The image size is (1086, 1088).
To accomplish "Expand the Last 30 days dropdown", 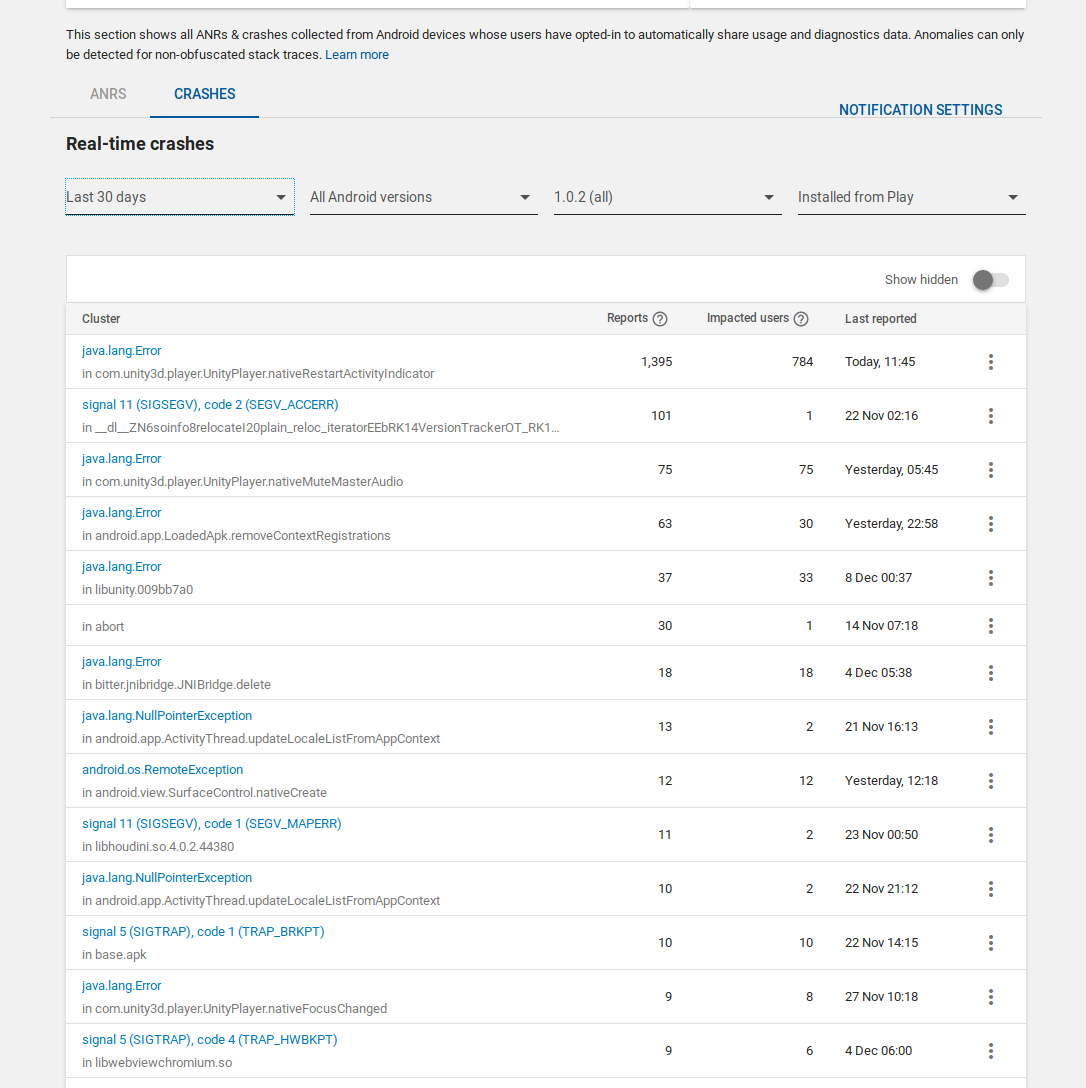I will (179, 197).
